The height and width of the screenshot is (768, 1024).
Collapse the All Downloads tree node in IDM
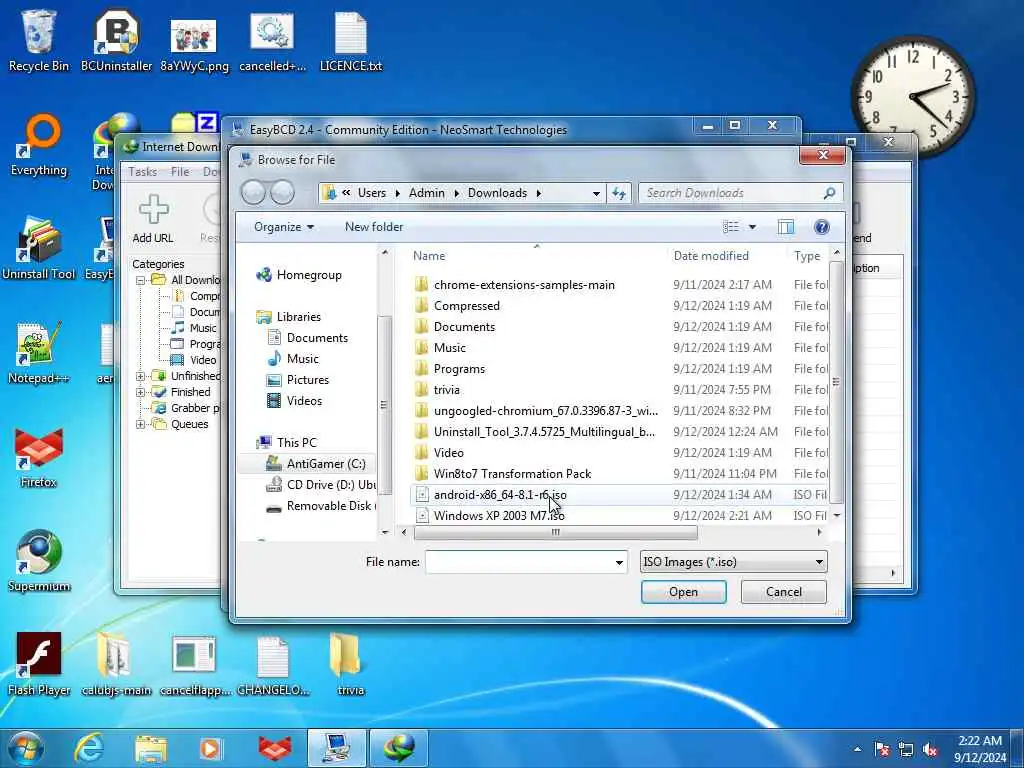140,280
